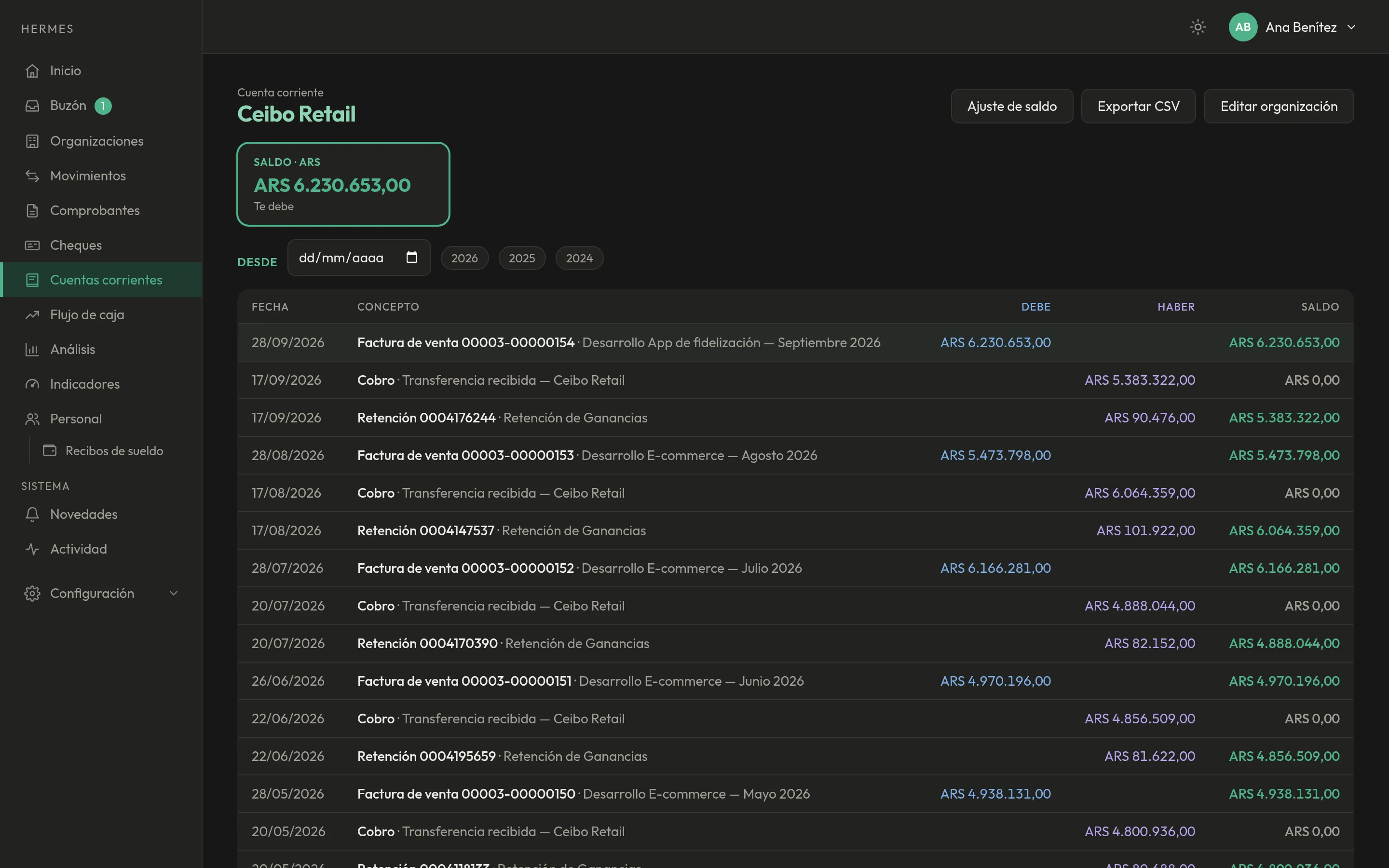Select the Movimientos arrows icon

click(32, 176)
